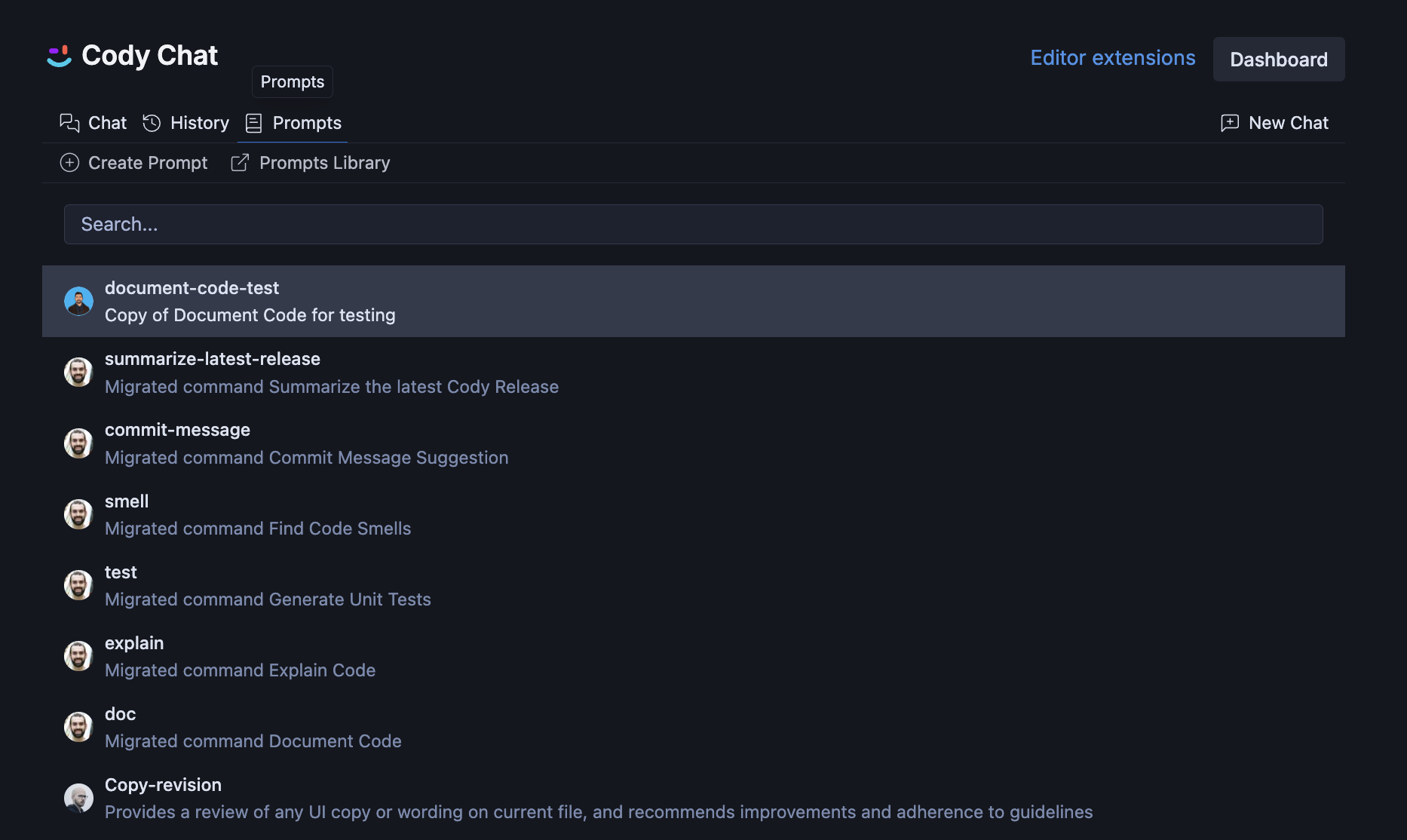Click the avatar beside Copy-revision
Viewport: 1407px width, 840px height.
78,798
